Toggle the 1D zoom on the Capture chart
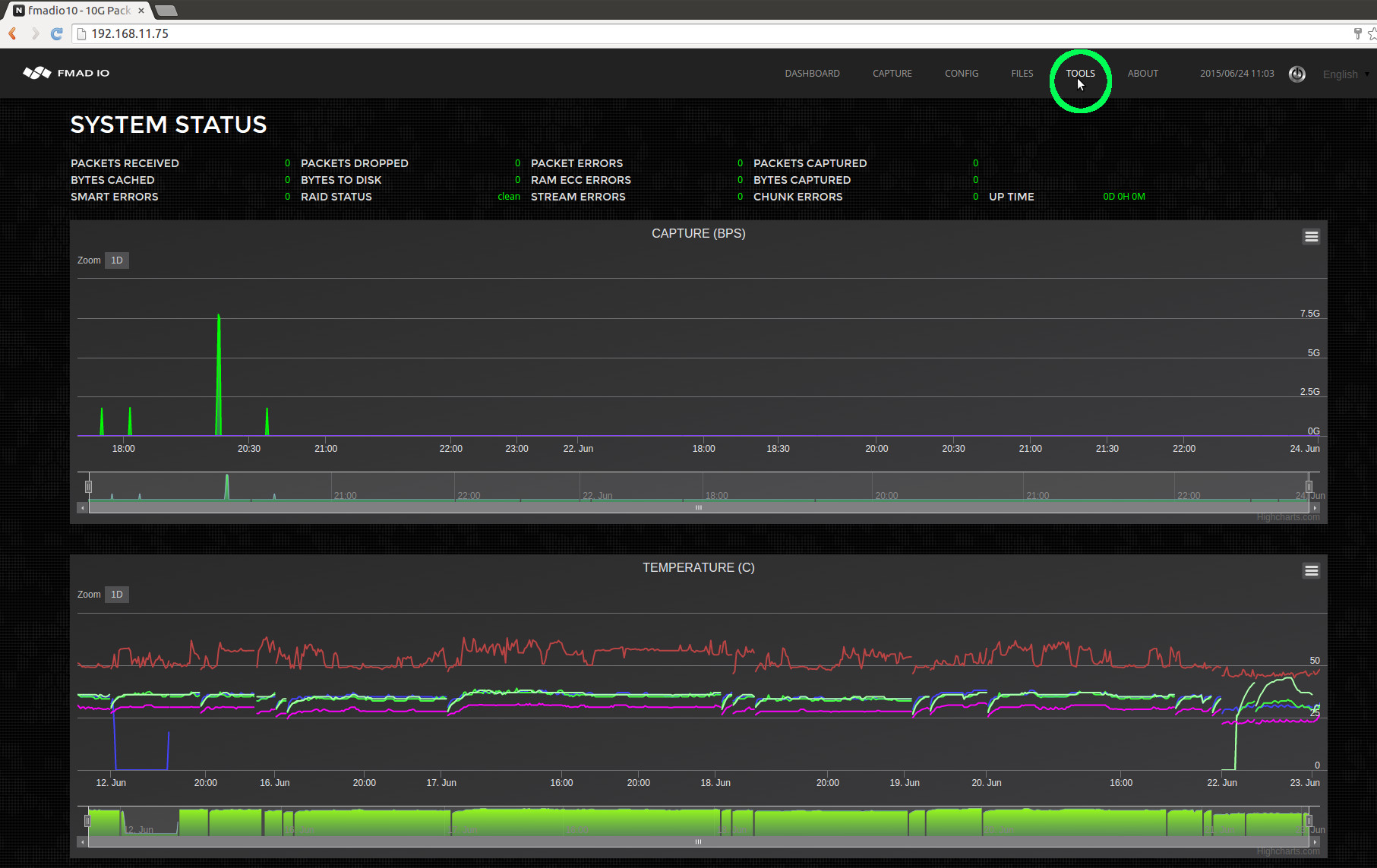 (x=116, y=260)
